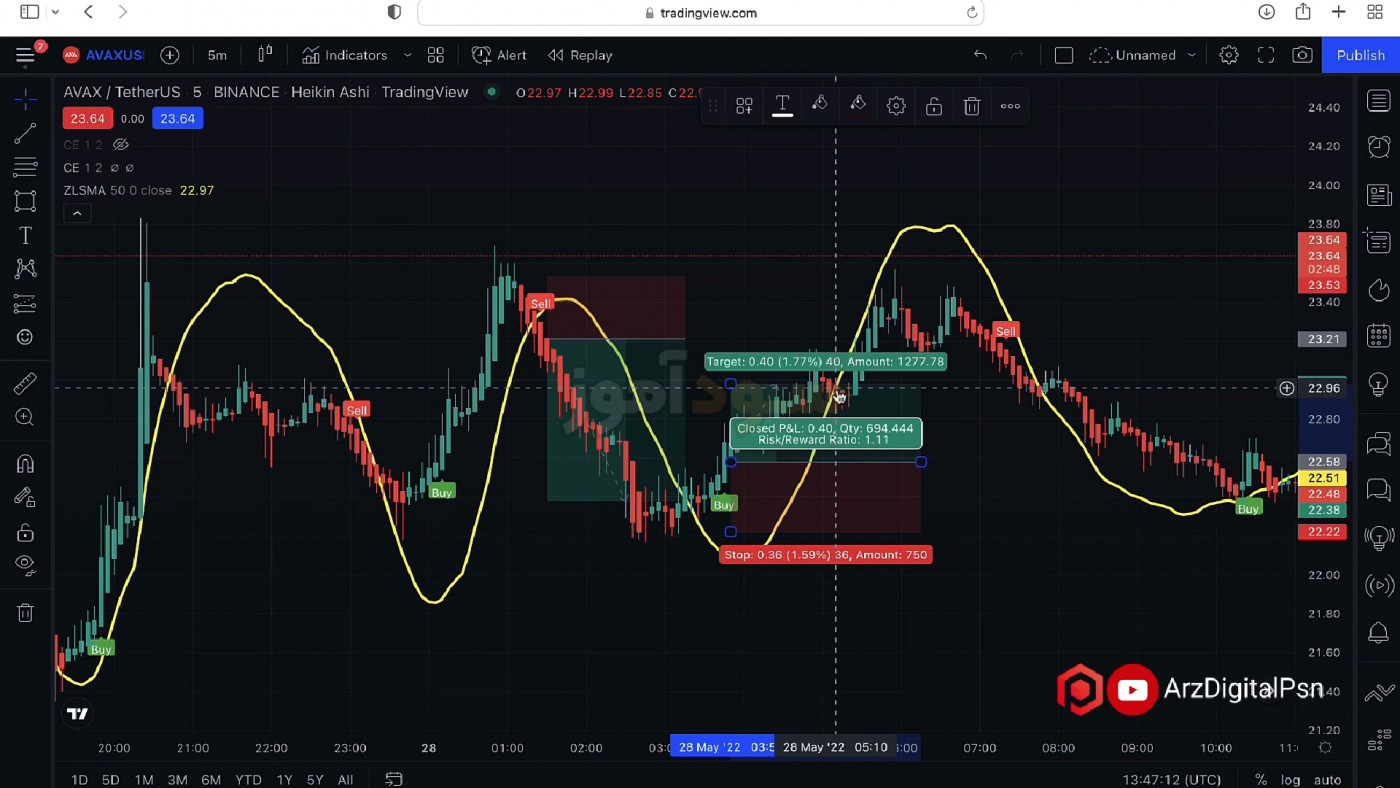Add symbol to compare with plus icon
Image resolution: width=1400 pixels, height=788 pixels.
click(170, 55)
